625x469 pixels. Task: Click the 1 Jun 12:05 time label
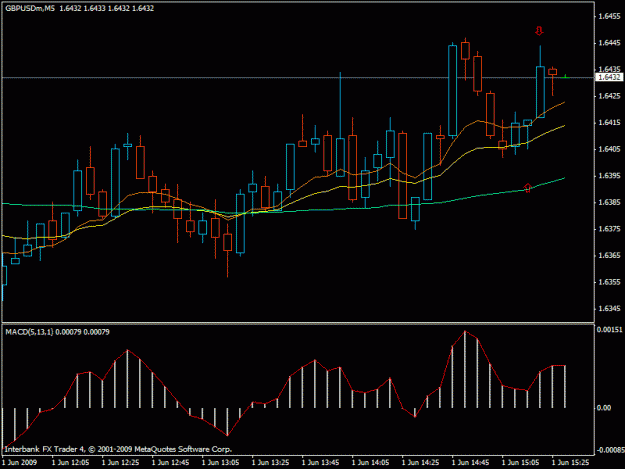71,463
